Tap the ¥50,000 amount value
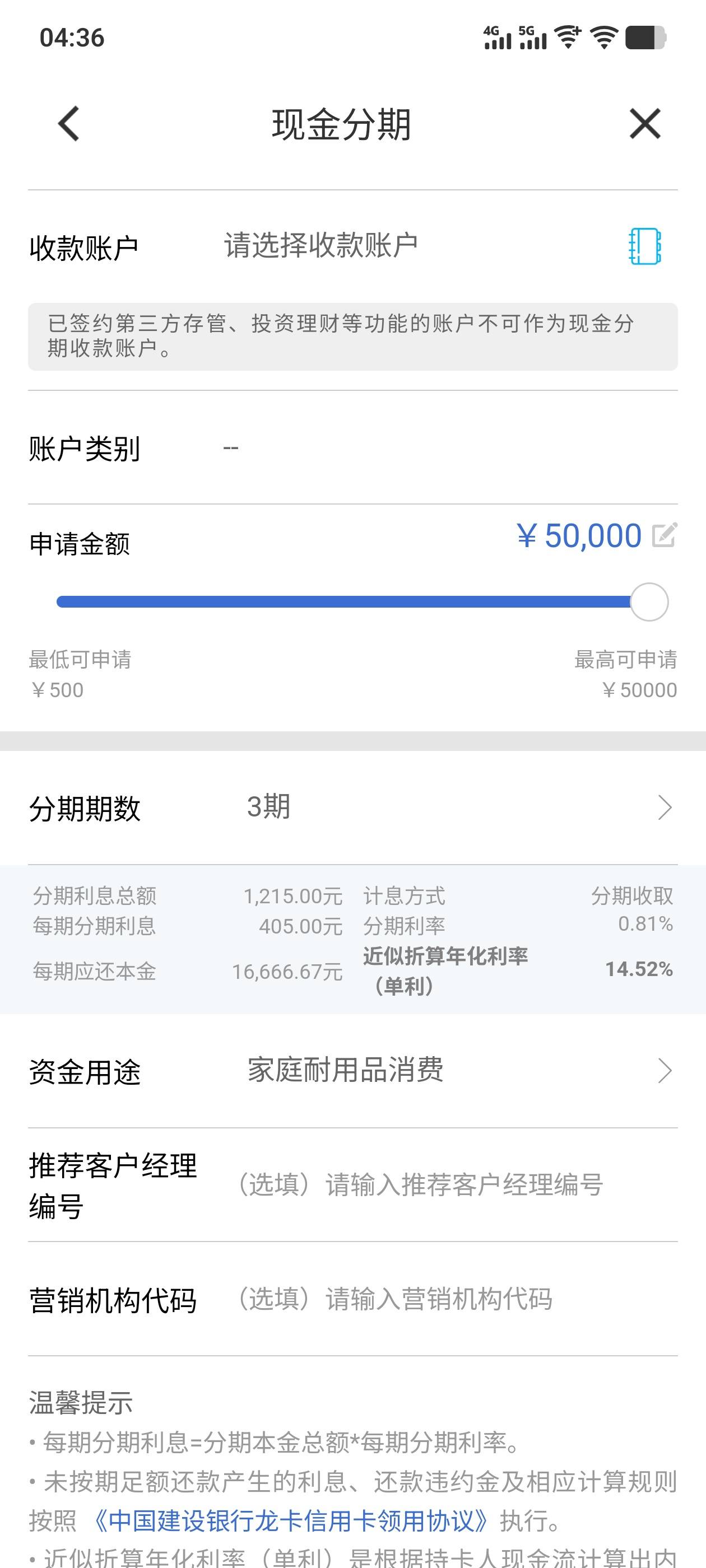Screen dimensions: 706x1568 579,536
